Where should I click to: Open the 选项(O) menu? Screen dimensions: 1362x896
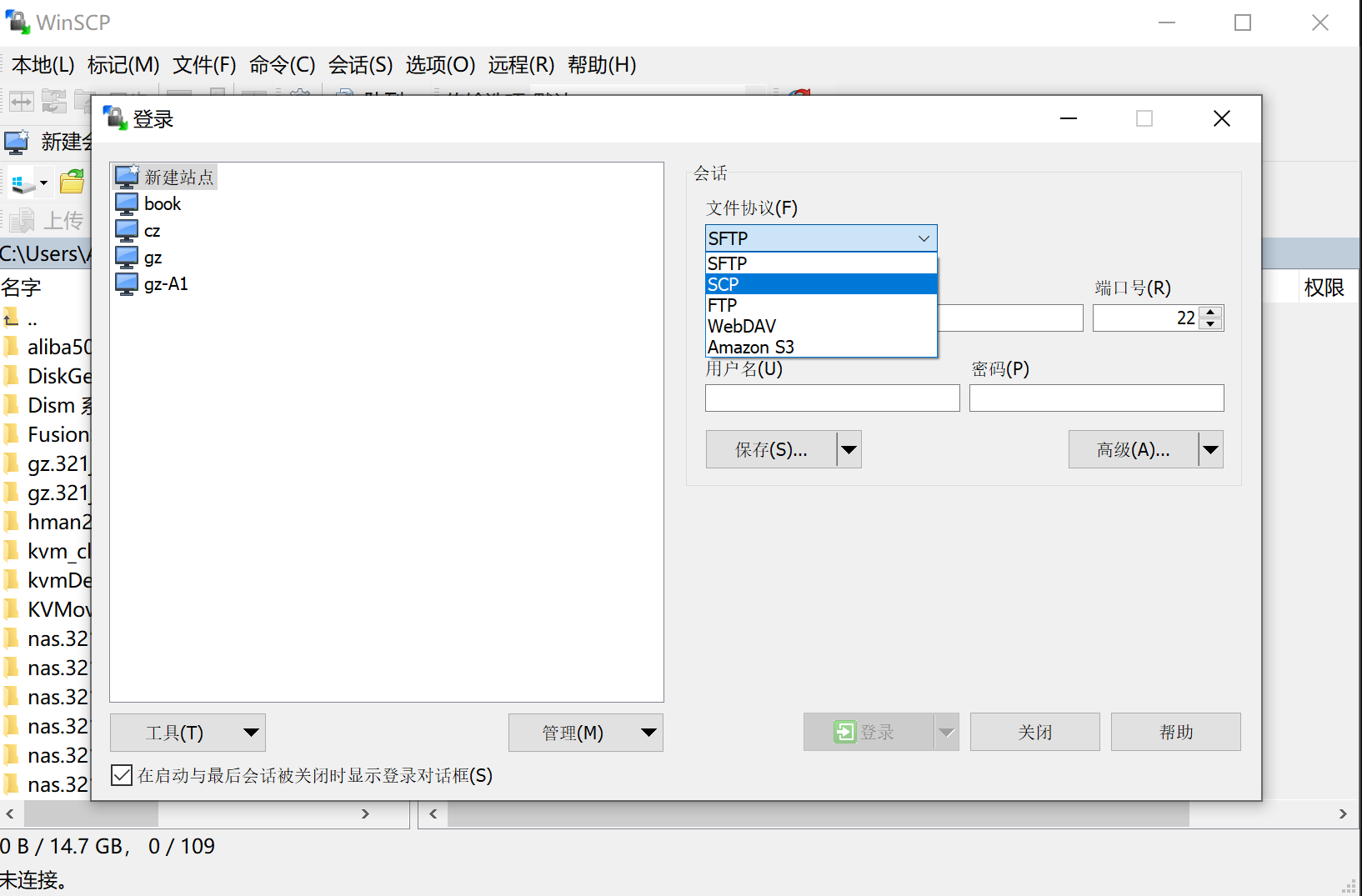coord(440,65)
